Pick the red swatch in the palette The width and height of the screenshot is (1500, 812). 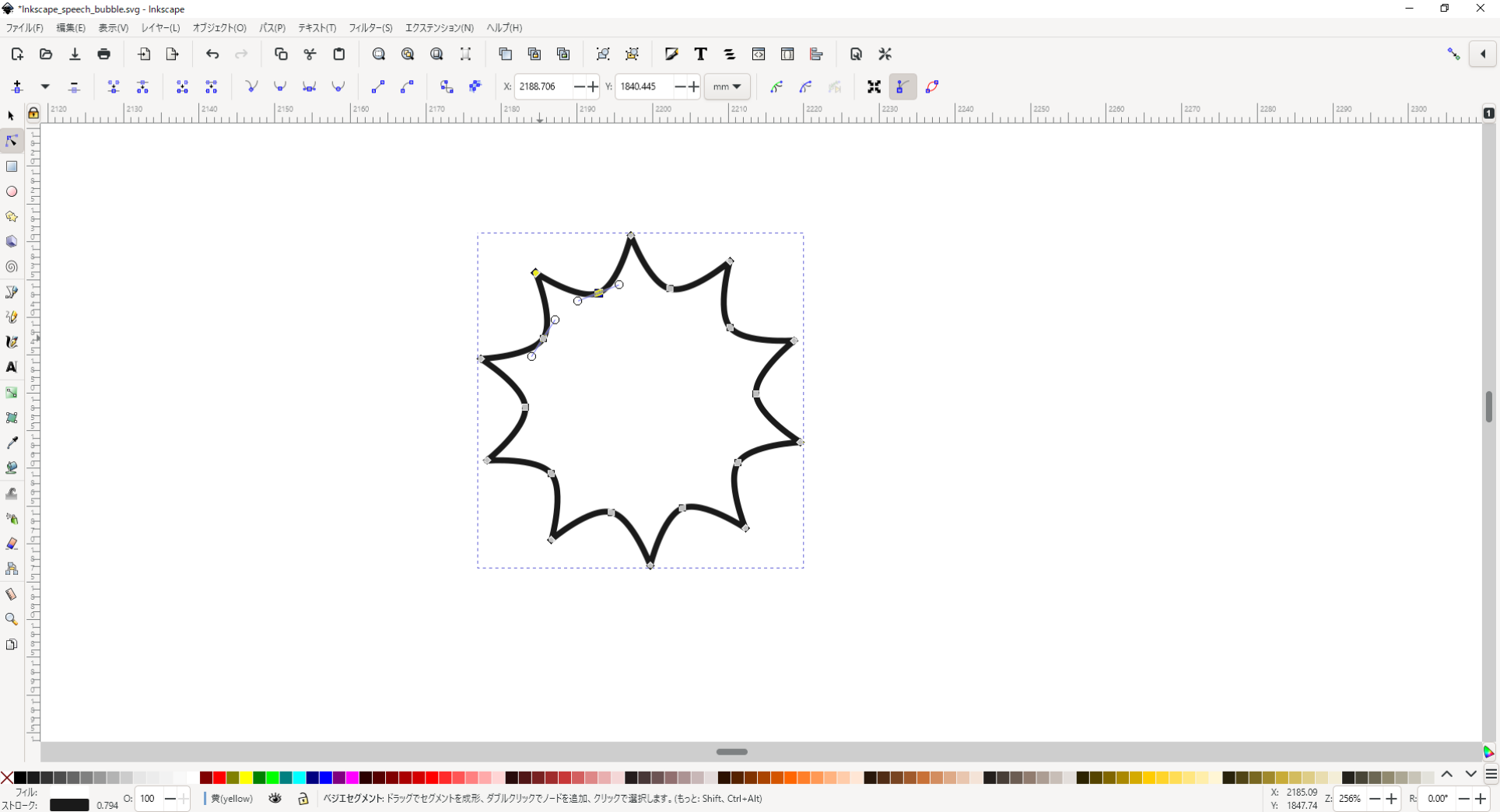pos(219,778)
